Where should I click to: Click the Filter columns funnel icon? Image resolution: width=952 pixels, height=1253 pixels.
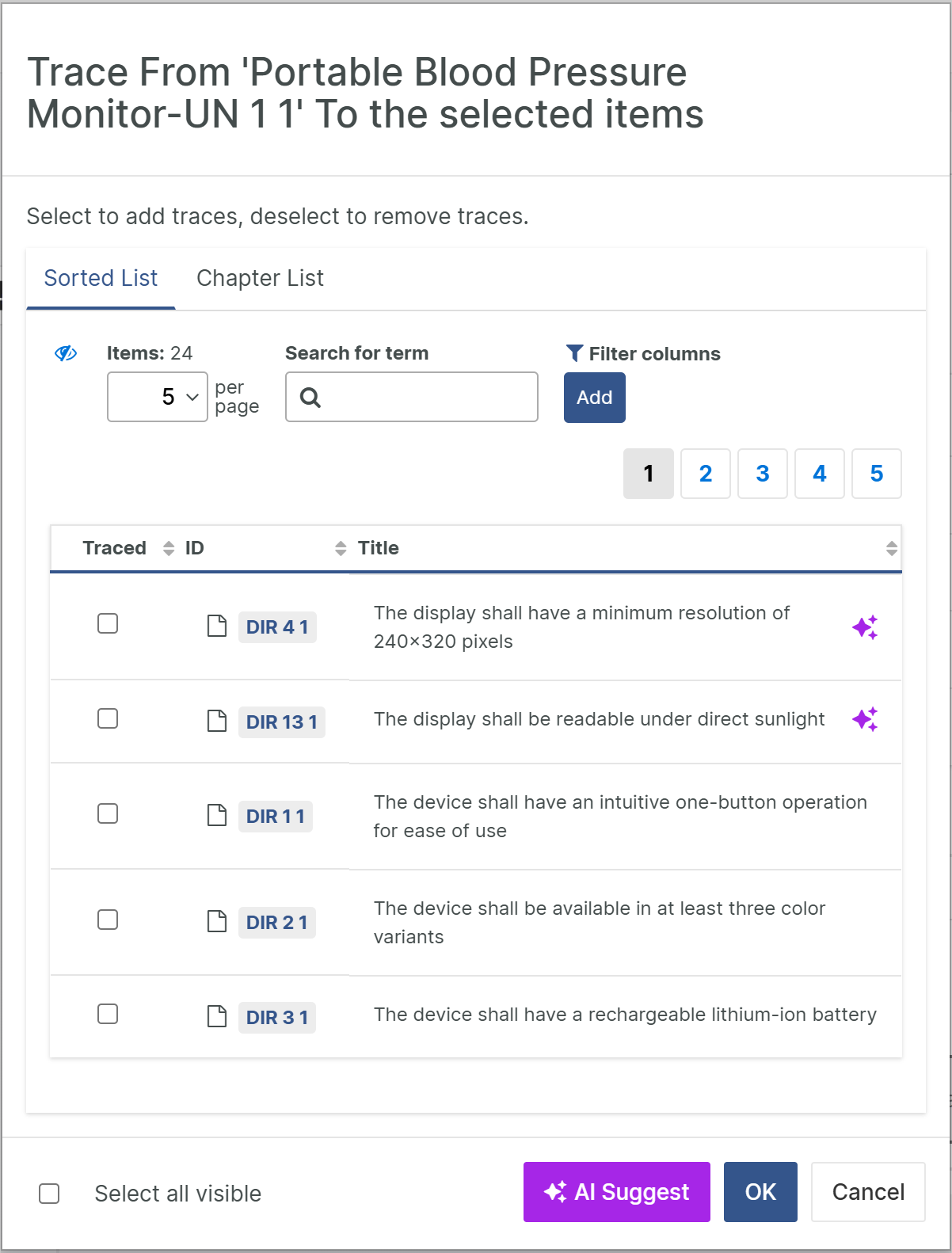pyautogui.click(x=574, y=353)
